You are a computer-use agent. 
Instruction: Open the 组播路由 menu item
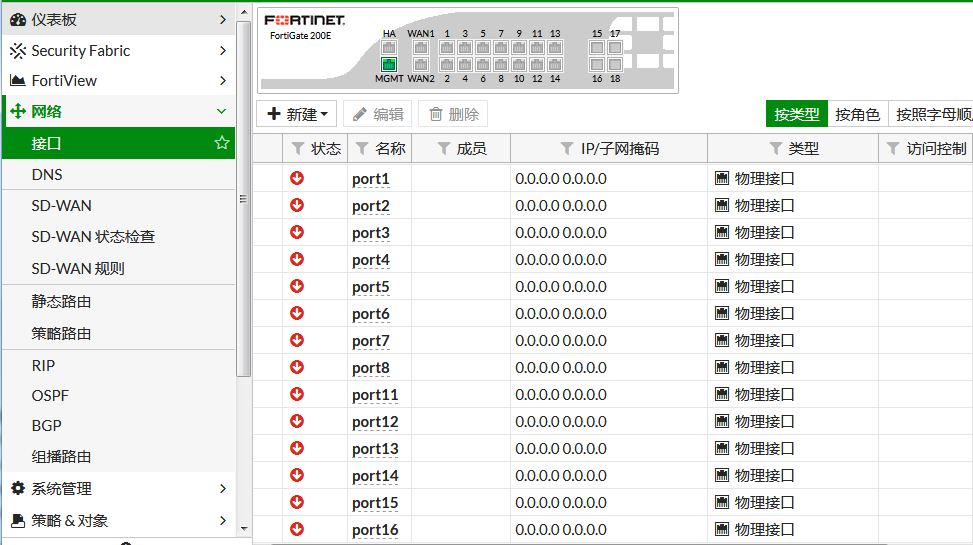click(x=119, y=457)
